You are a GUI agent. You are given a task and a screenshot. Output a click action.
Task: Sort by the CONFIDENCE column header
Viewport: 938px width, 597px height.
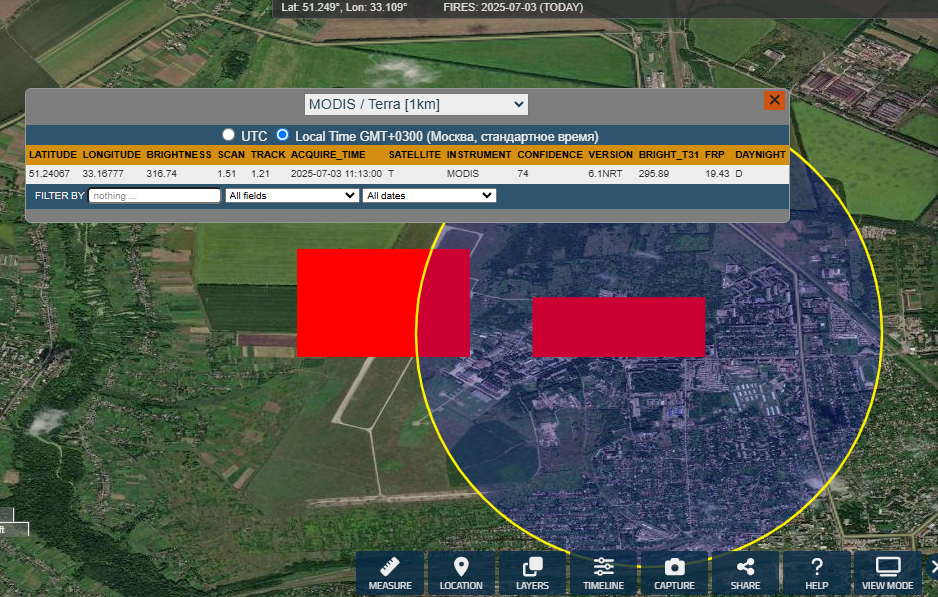click(x=550, y=154)
